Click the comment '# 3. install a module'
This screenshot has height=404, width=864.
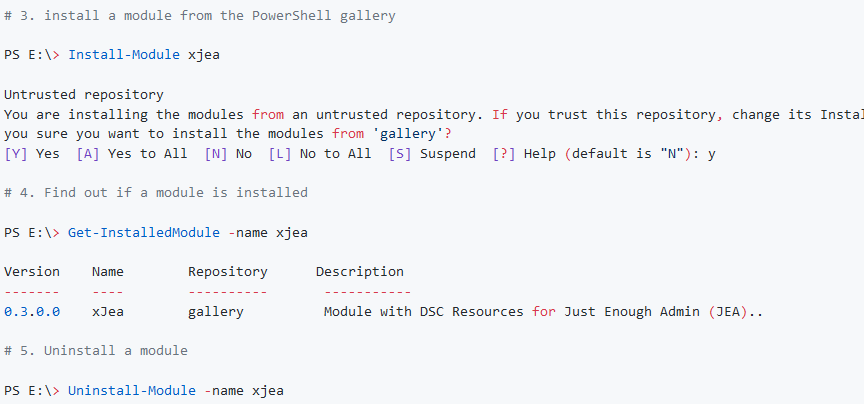tap(200, 15)
